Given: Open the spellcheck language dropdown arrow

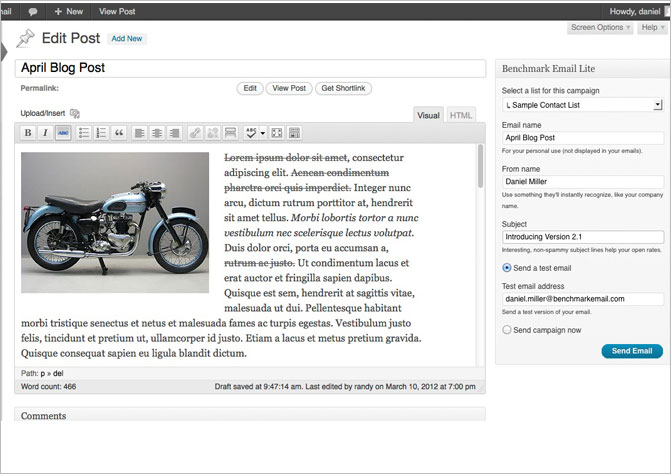Looking at the screenshot, I should (261, 132).
